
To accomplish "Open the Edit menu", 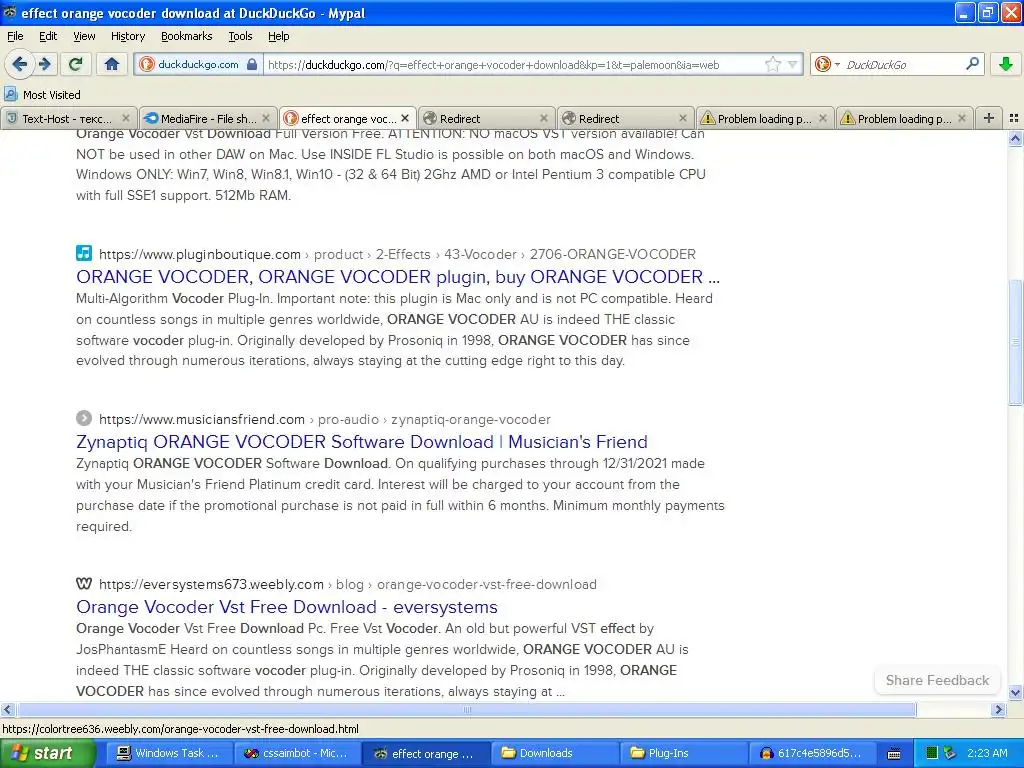I will [48, 36].
